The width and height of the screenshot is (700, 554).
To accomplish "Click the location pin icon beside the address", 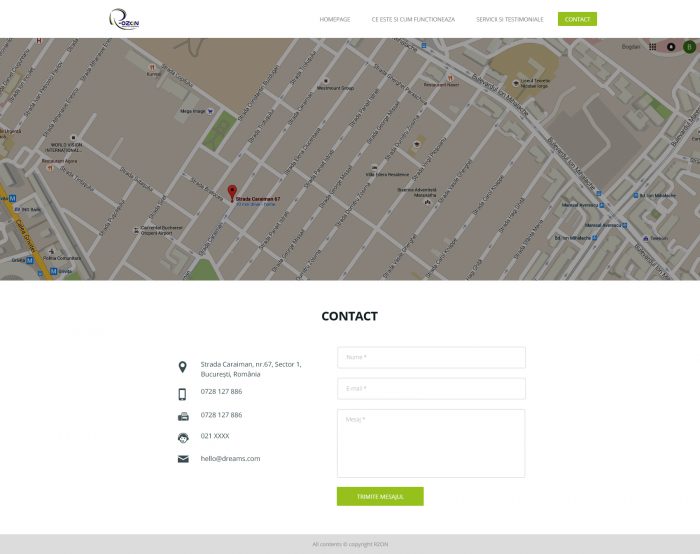I will 183,367.
